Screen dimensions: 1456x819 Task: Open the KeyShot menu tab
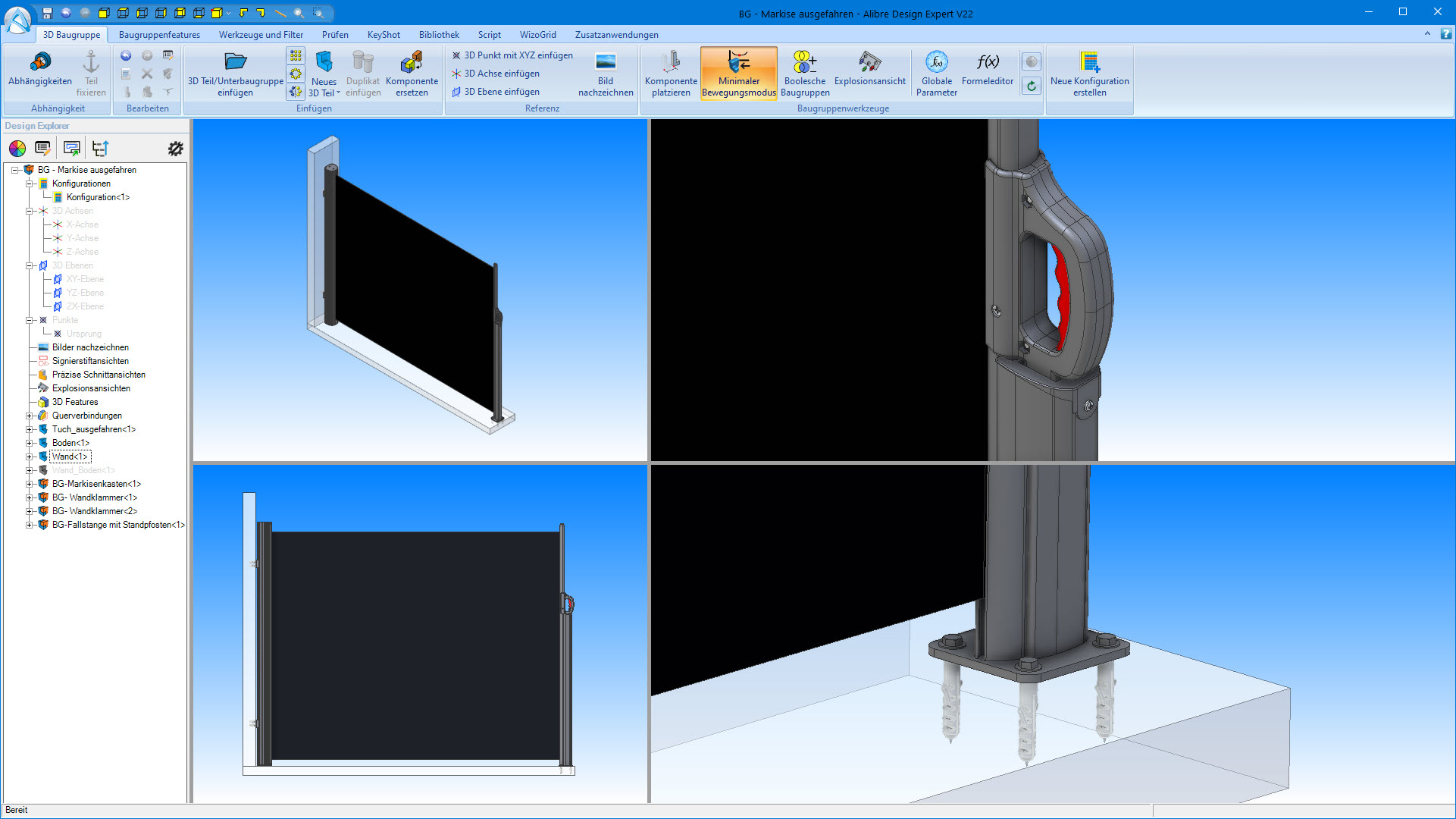[x=383, y=34]
